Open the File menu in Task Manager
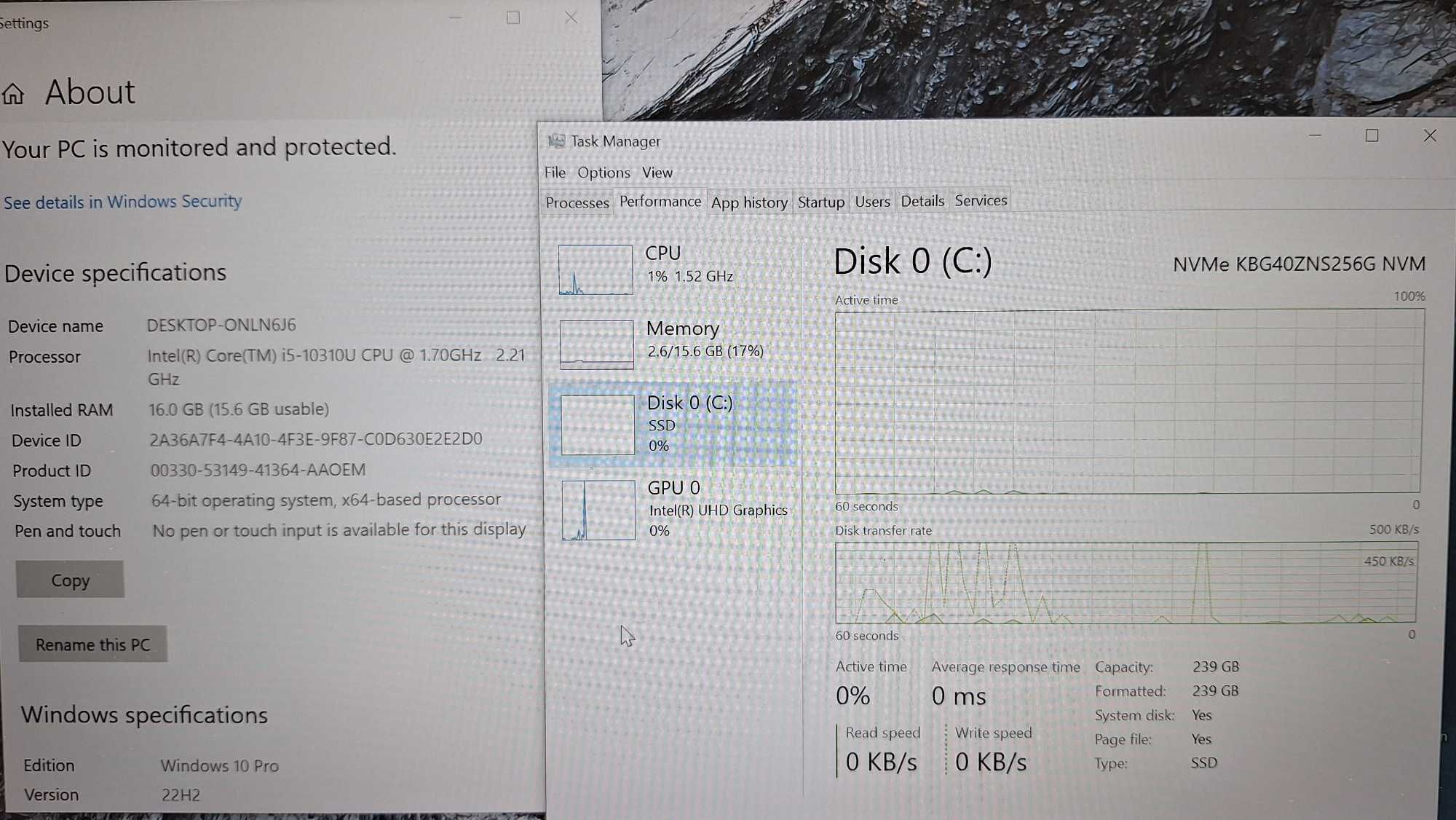The width and height of the screenshot is (1456, 820). [x=555, y=173]
